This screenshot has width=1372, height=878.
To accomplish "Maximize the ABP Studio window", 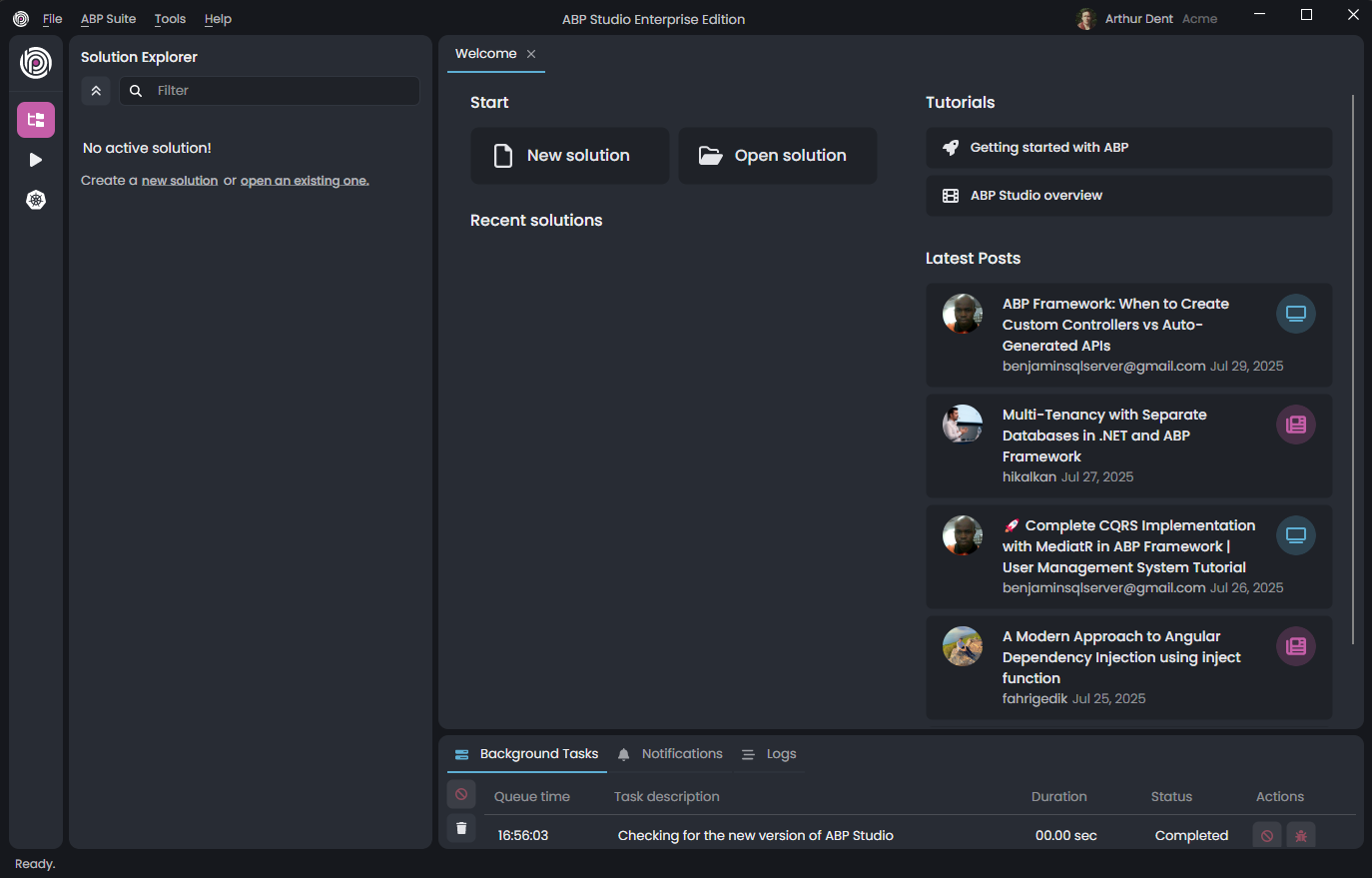I will 1306,14.
